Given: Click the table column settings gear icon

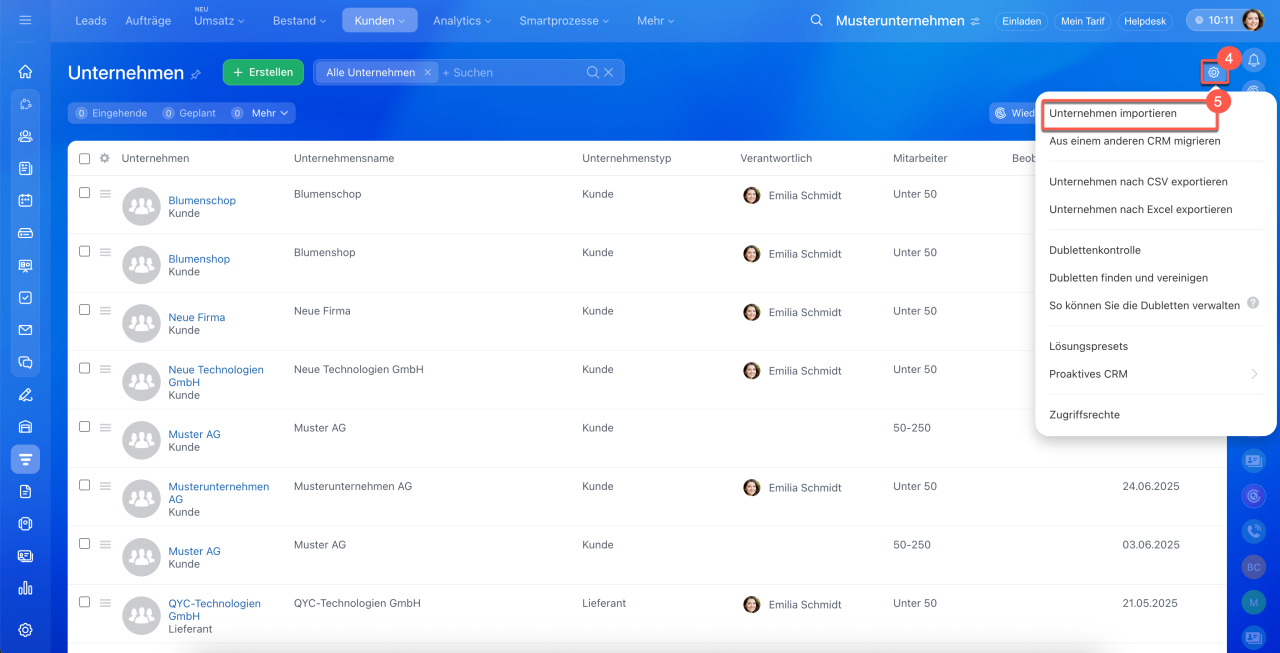Looking at the screenshot, I should (x=105, y=158).
